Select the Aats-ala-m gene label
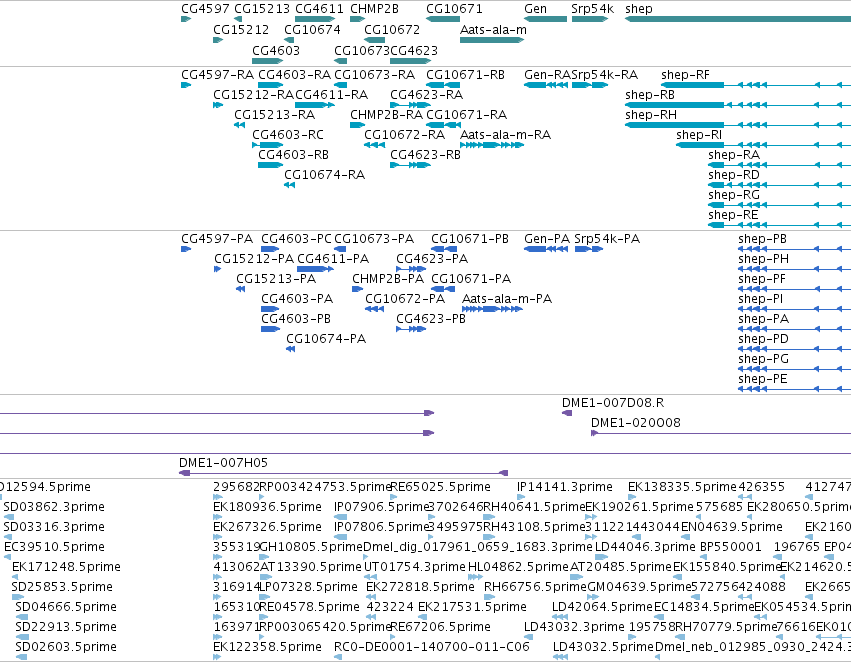 493,30
